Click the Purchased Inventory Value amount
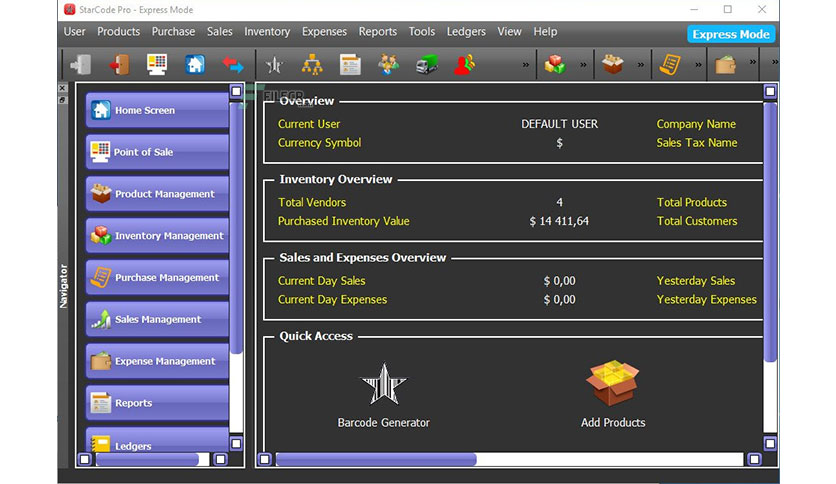The width and height of the screenshot is (836, 484). [559, 221]
